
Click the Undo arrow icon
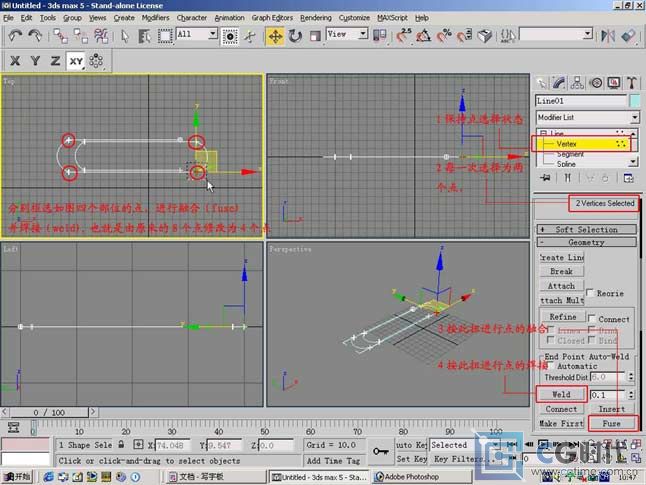[x=16, y=36]
